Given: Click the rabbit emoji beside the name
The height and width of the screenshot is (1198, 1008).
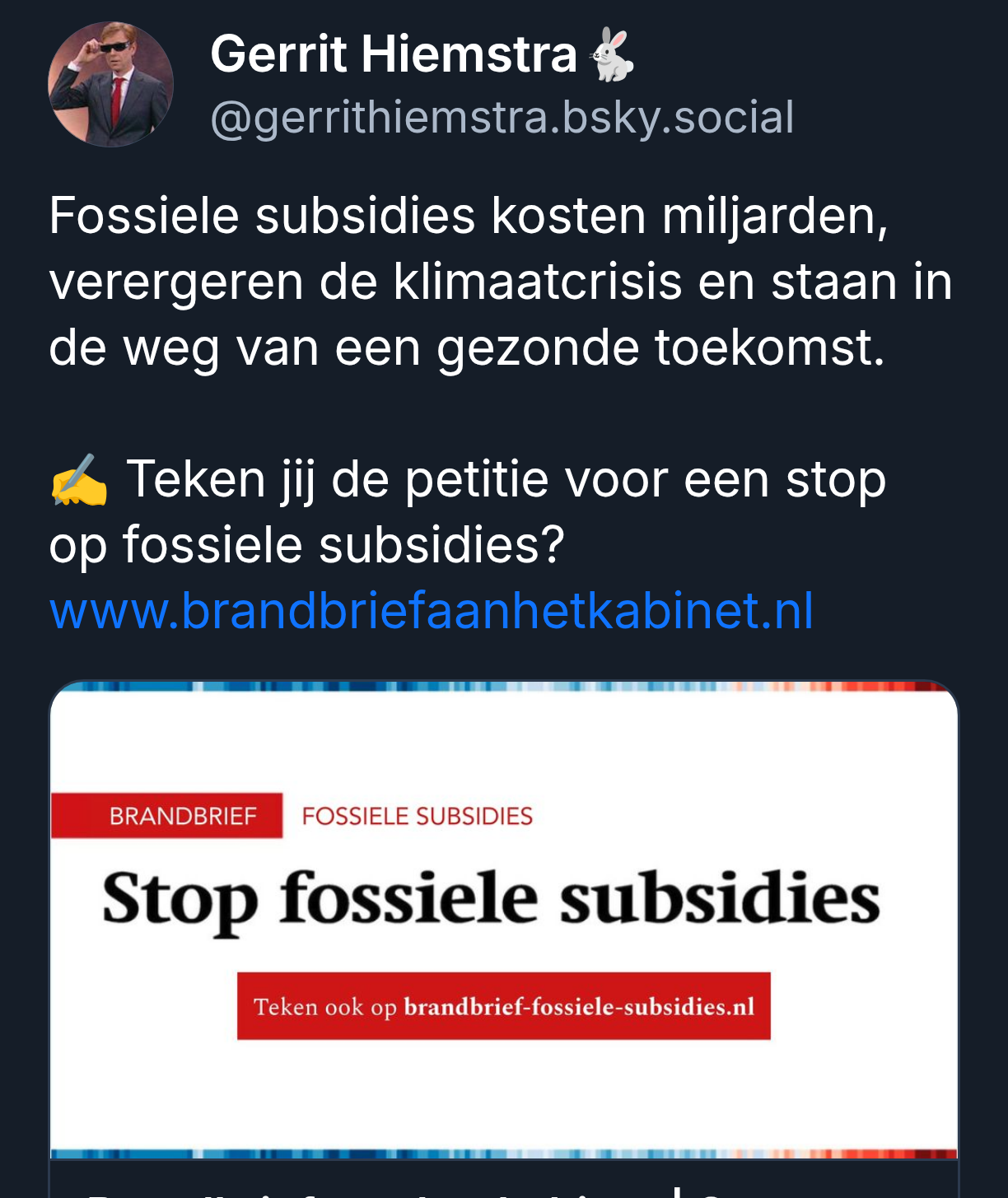Looking at the screenshot, I should (x=613, y=55).
